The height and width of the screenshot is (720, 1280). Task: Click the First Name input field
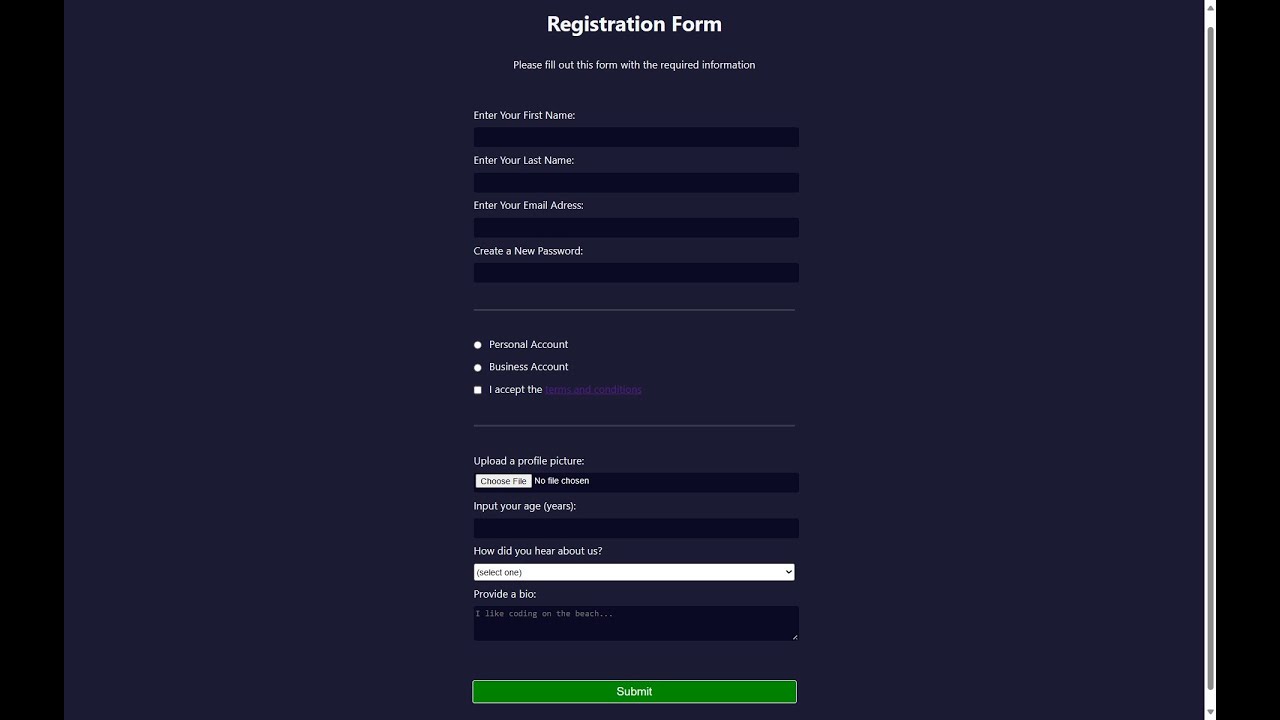pyautogui.click(x=635, y=138)
